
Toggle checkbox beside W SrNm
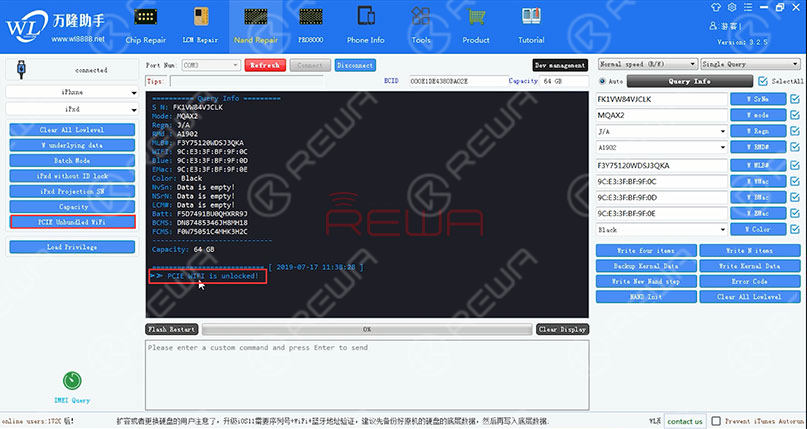(795, 99)
